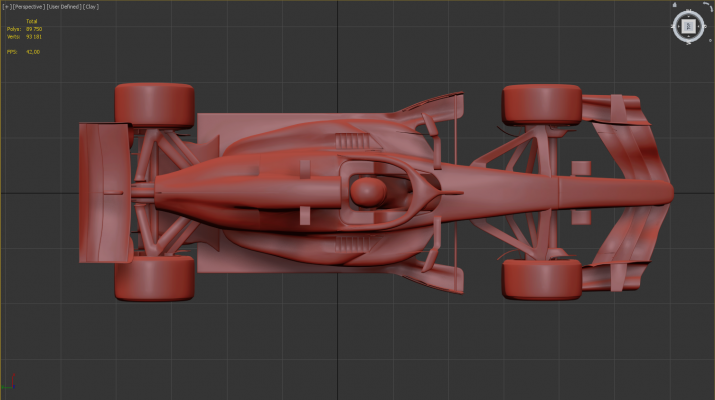The width and height of the screenshot is (715, 400).
Task: Click the ViewCube Home icon
Action: pyautogui.click(x=675, y=5)
